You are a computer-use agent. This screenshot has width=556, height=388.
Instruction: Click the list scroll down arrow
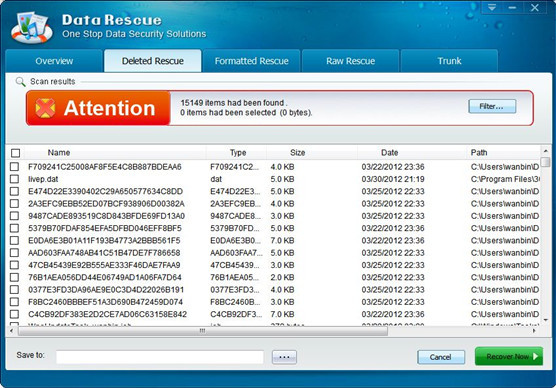(x=546, y=320)
